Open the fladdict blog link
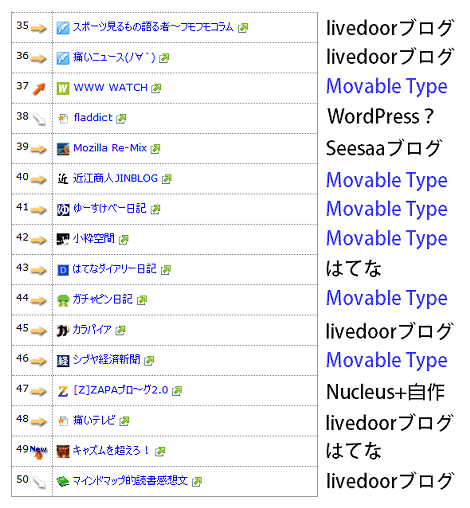Image resolution: width=470 pixels, height=508 pixels. click(93, 118)
